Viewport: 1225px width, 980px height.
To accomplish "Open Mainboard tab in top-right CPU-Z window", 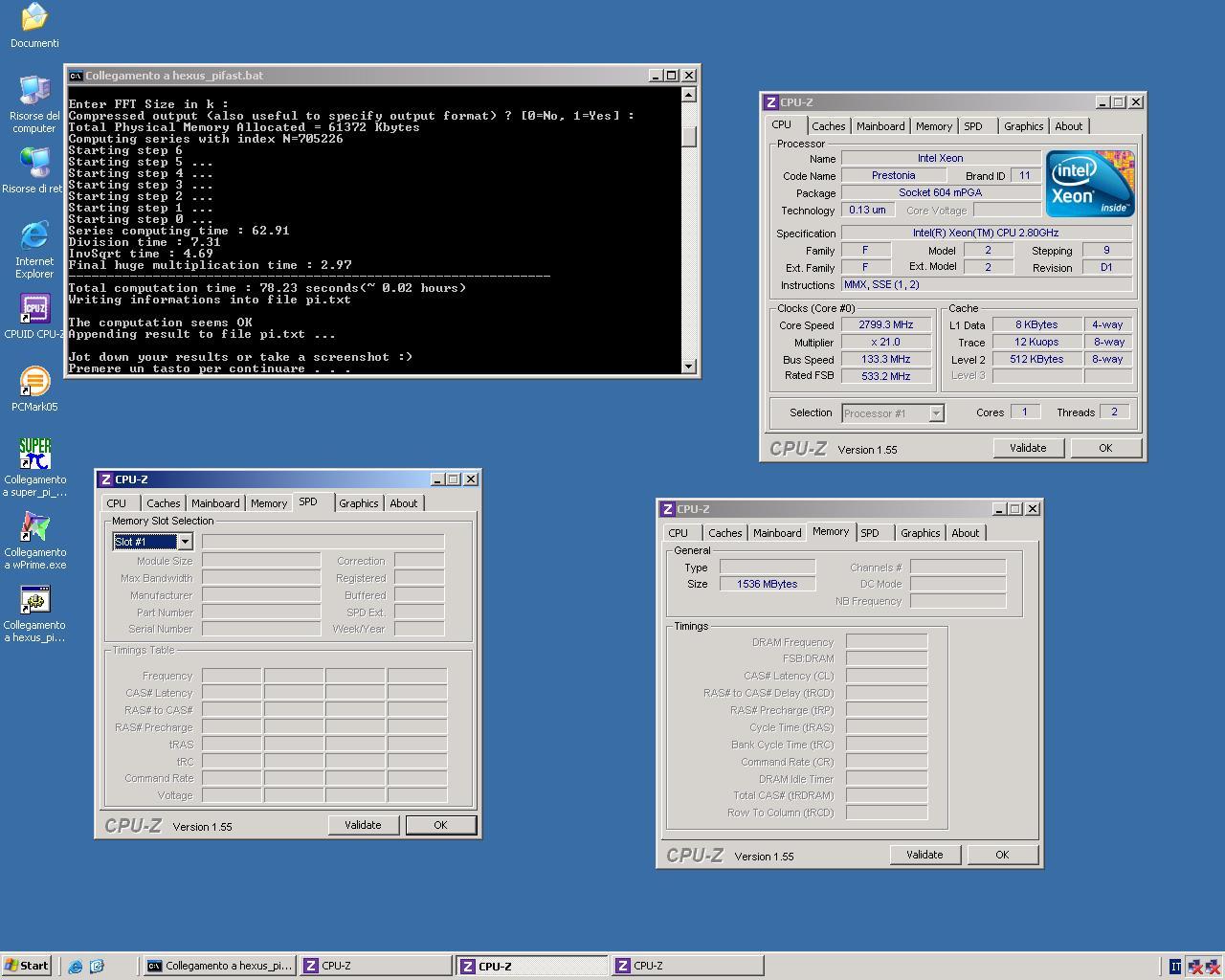I will [x=880, y=126].
